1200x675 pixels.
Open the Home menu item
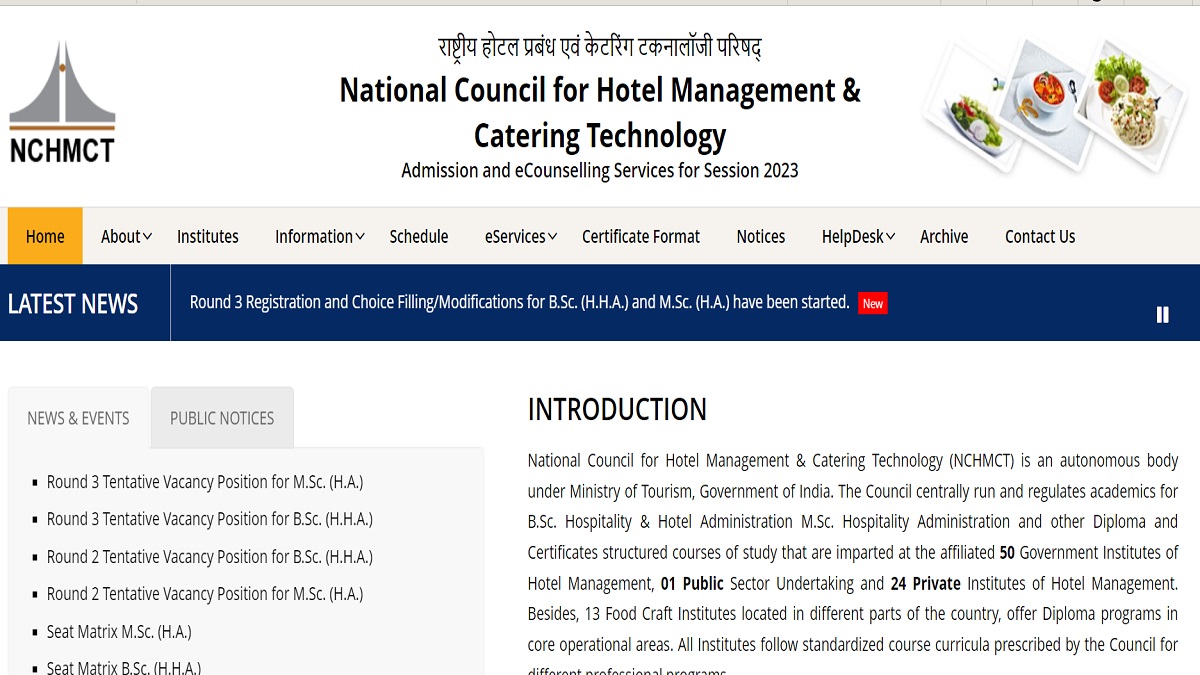click(x=45, y=236)
